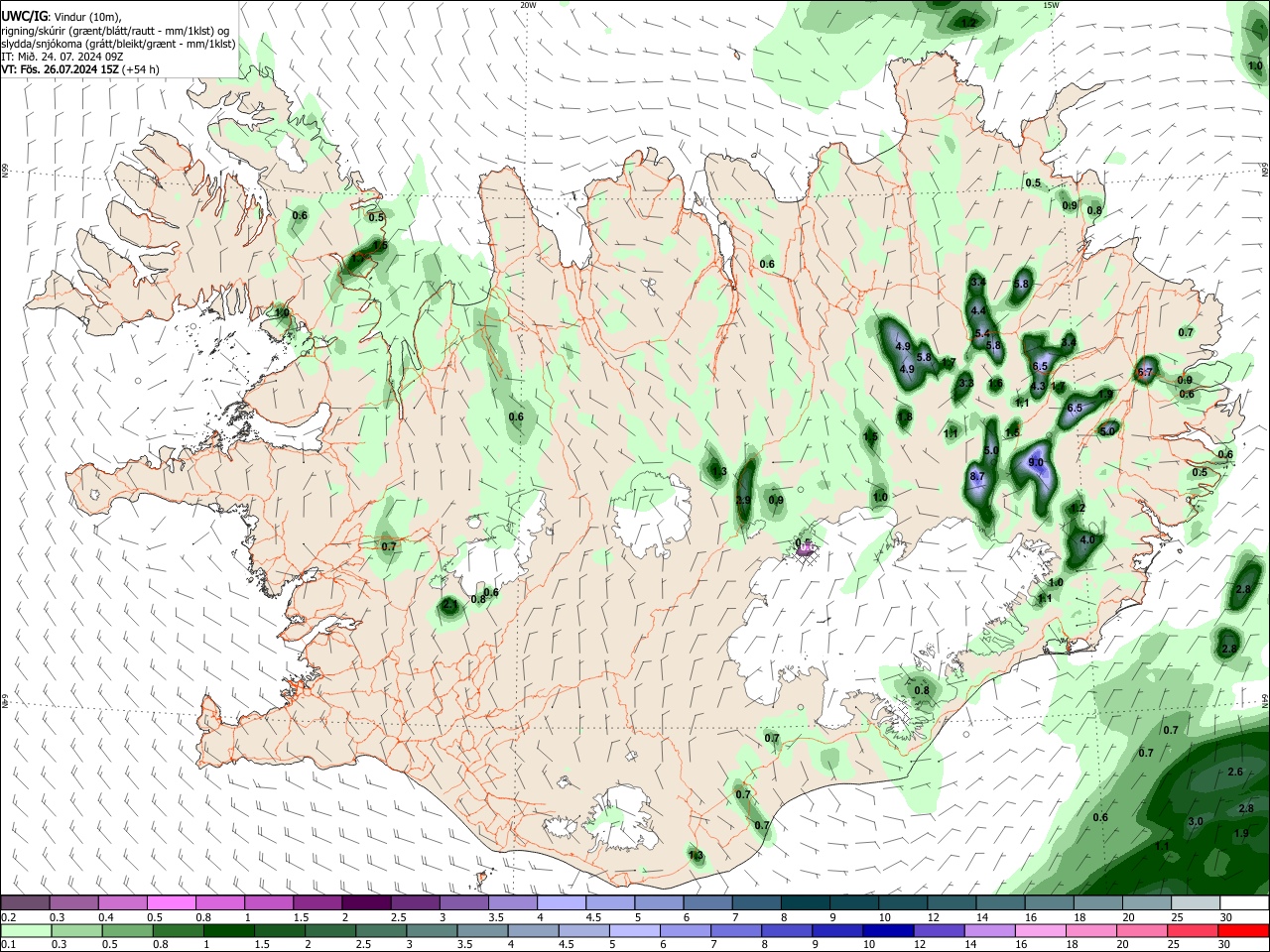Click the red 30 swatch in rain legend
This screenshot has height=952, width=1270.
click(1243, 931)
